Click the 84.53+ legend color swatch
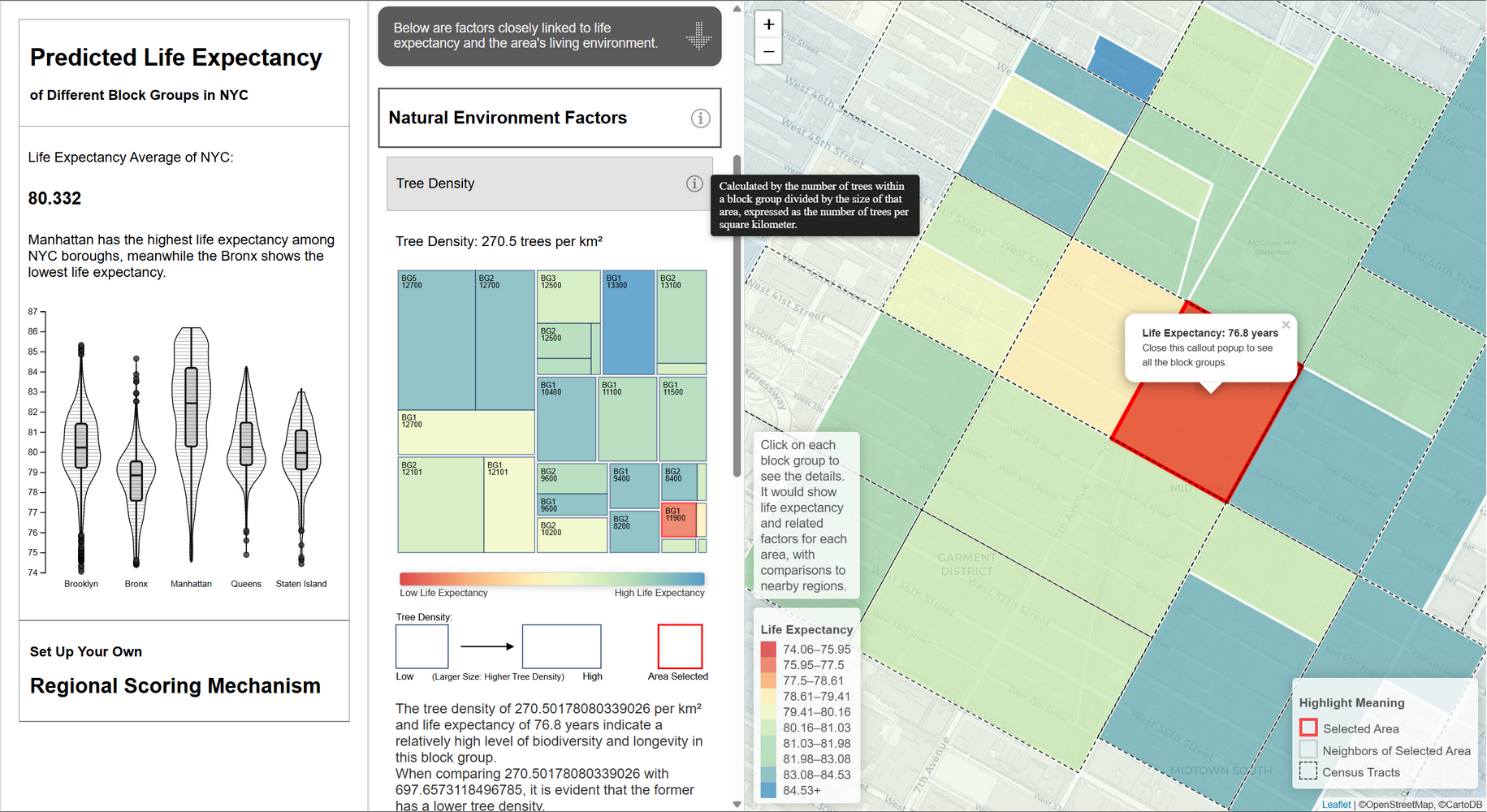 coord(768,790)
